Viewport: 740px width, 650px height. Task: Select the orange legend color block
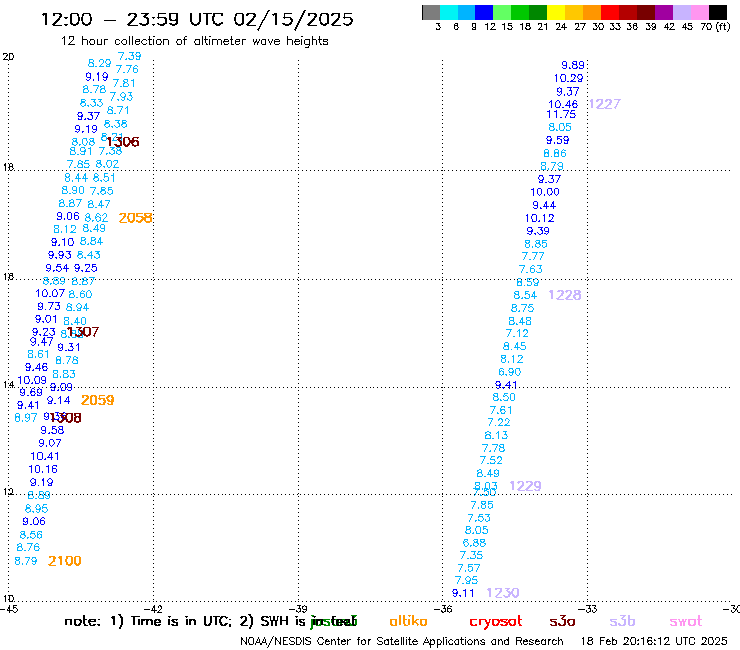591,12
